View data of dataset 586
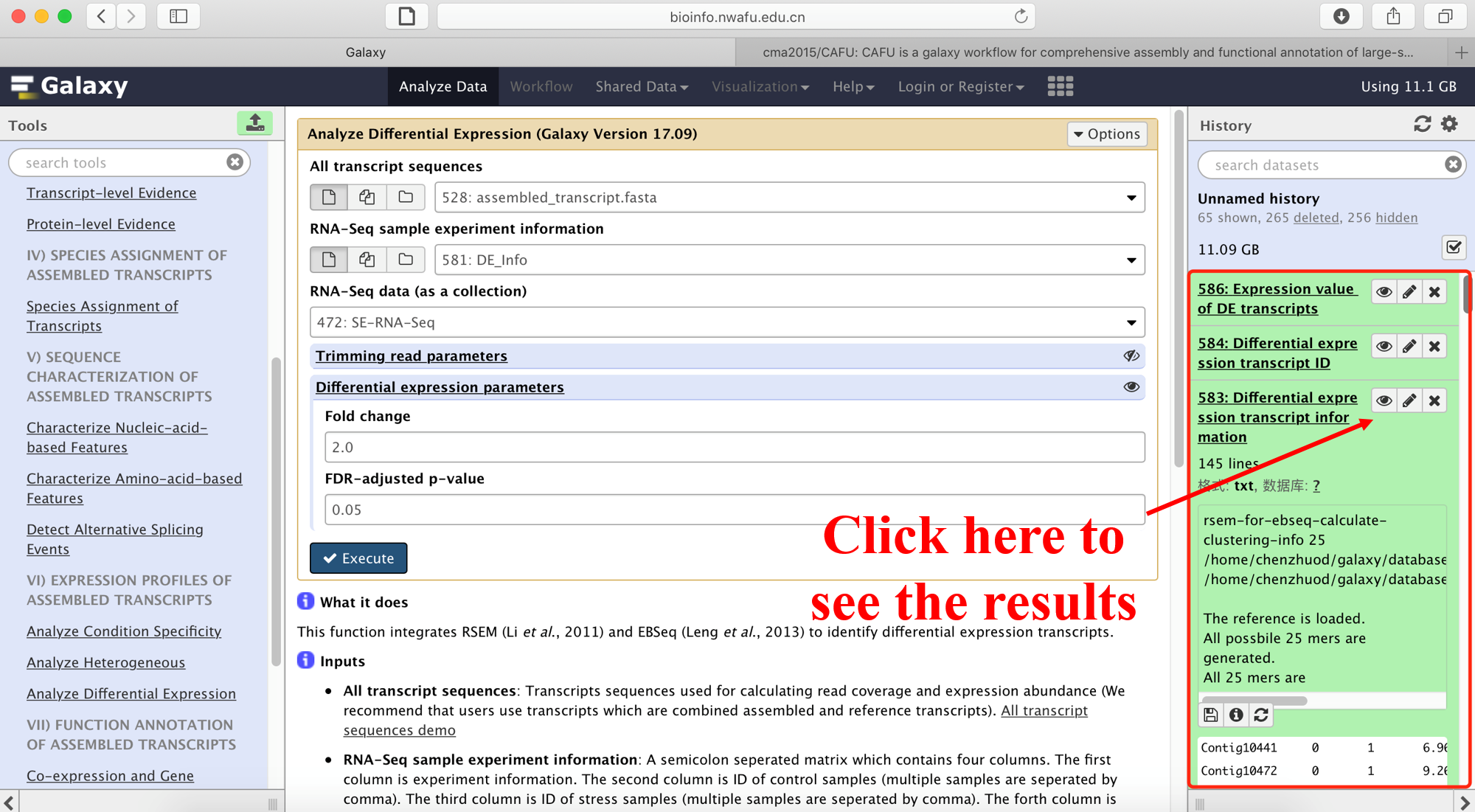Viewport: 1475px width, 812px height. pyautogui.click(x=1384, y=292)
